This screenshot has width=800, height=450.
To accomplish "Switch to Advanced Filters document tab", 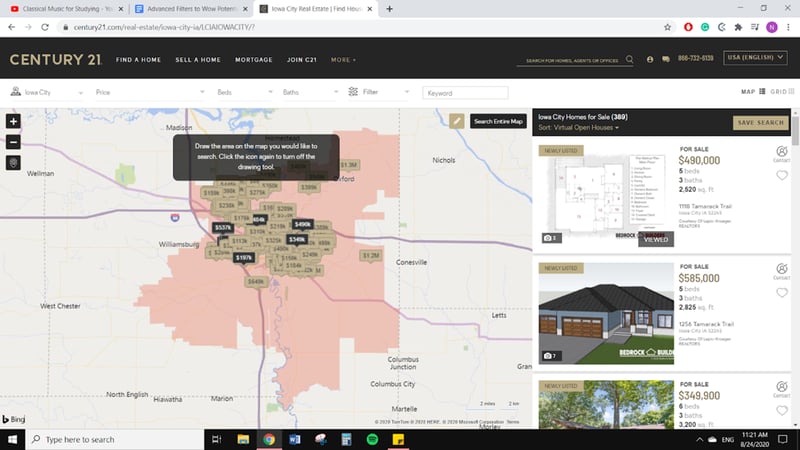I will 191,9.
